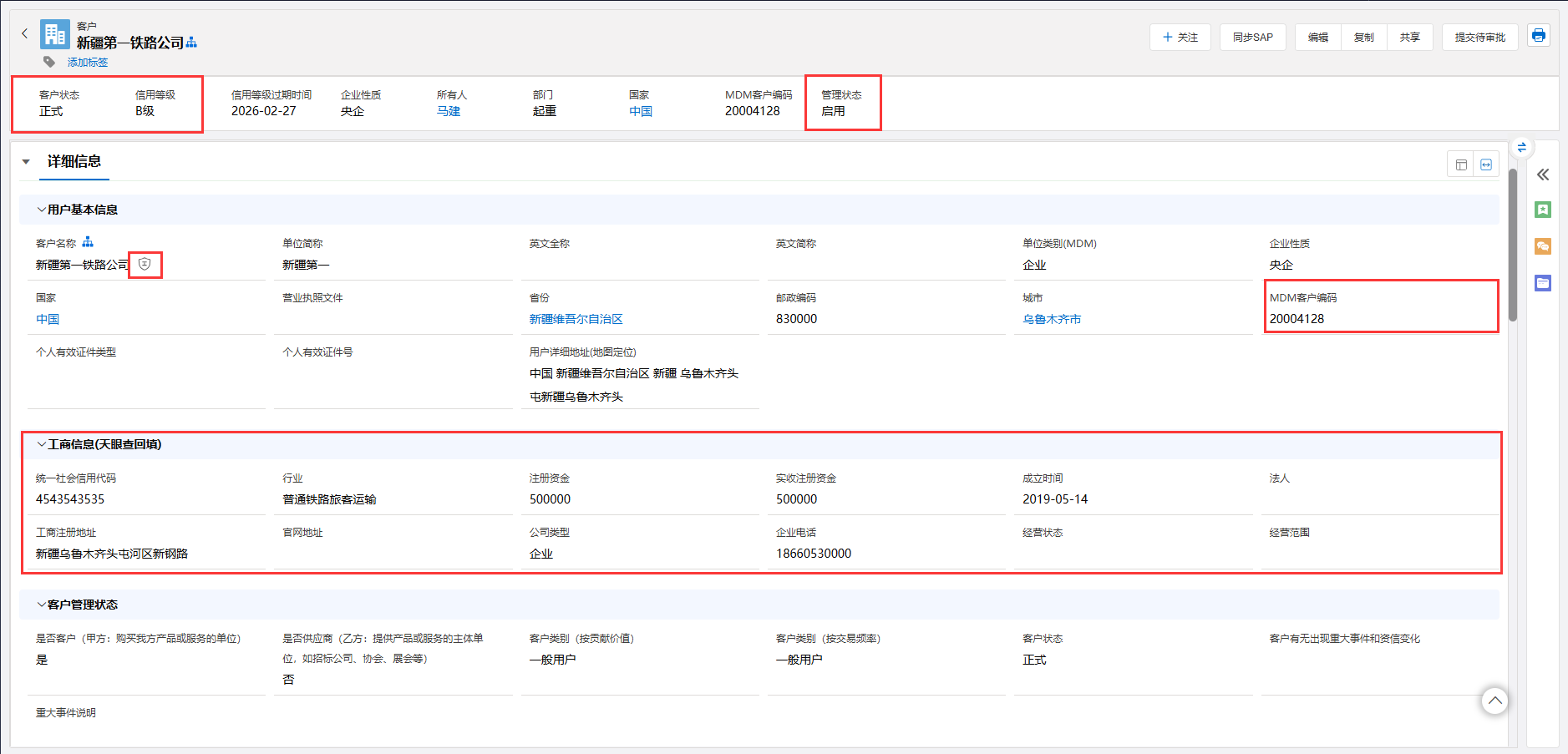Open the green bookmark sidebar icon
This screenshot has height=754, width=1568.
1542,210
